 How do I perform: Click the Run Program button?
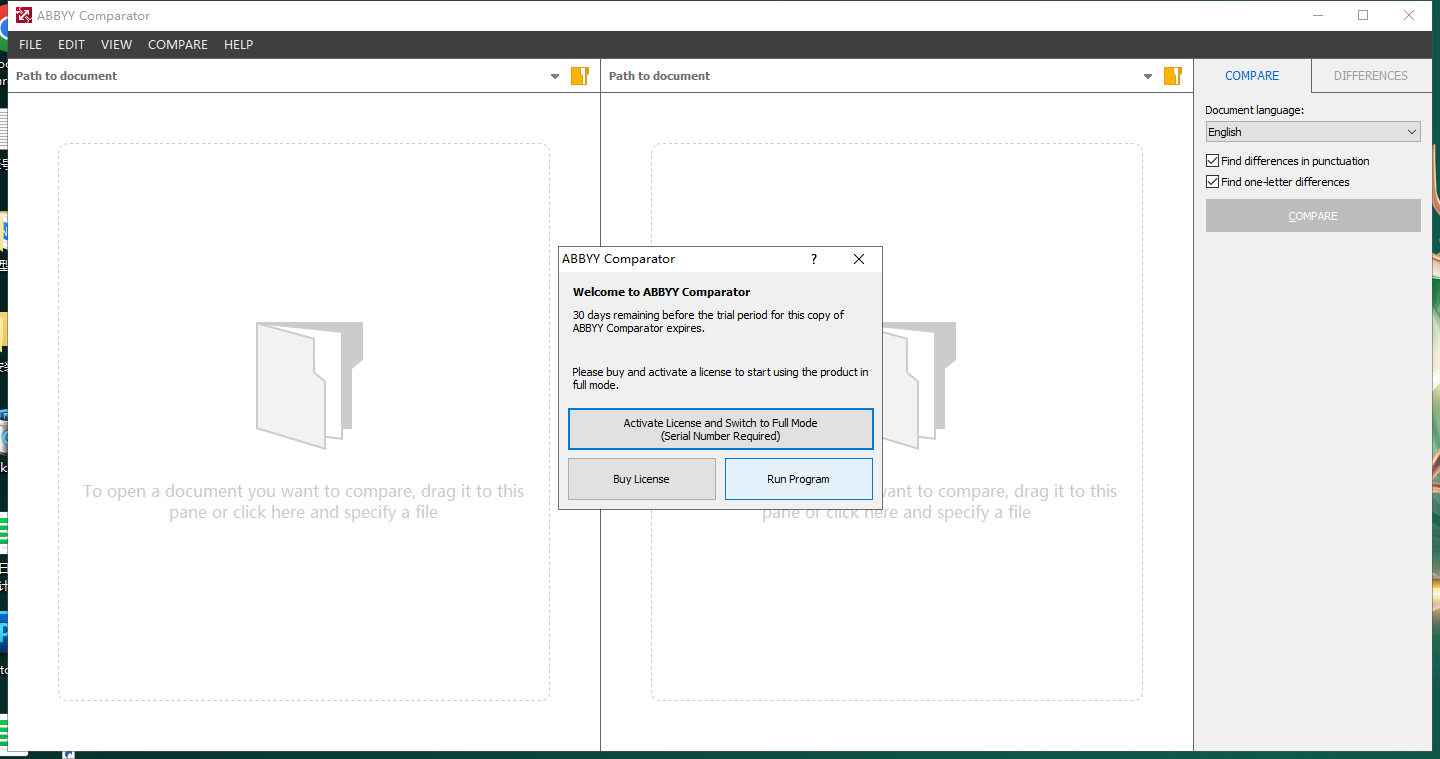click(798, 479)
